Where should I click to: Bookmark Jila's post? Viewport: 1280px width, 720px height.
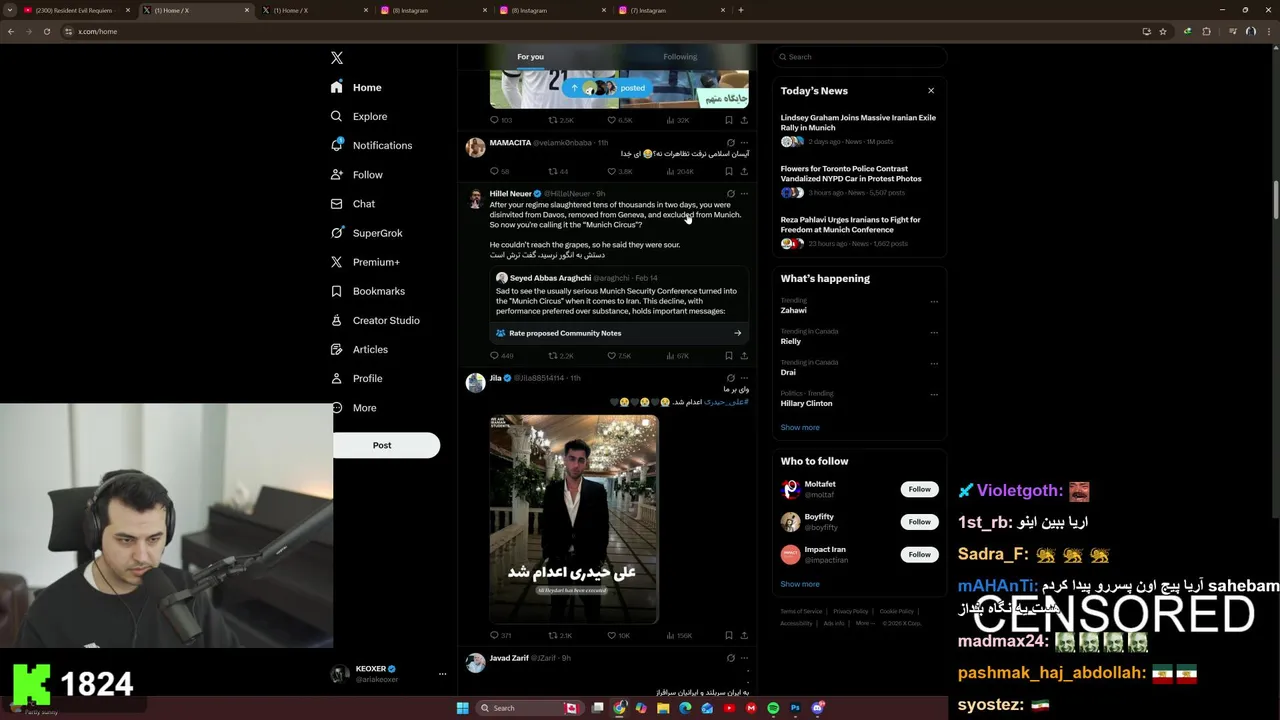[729, 635]
